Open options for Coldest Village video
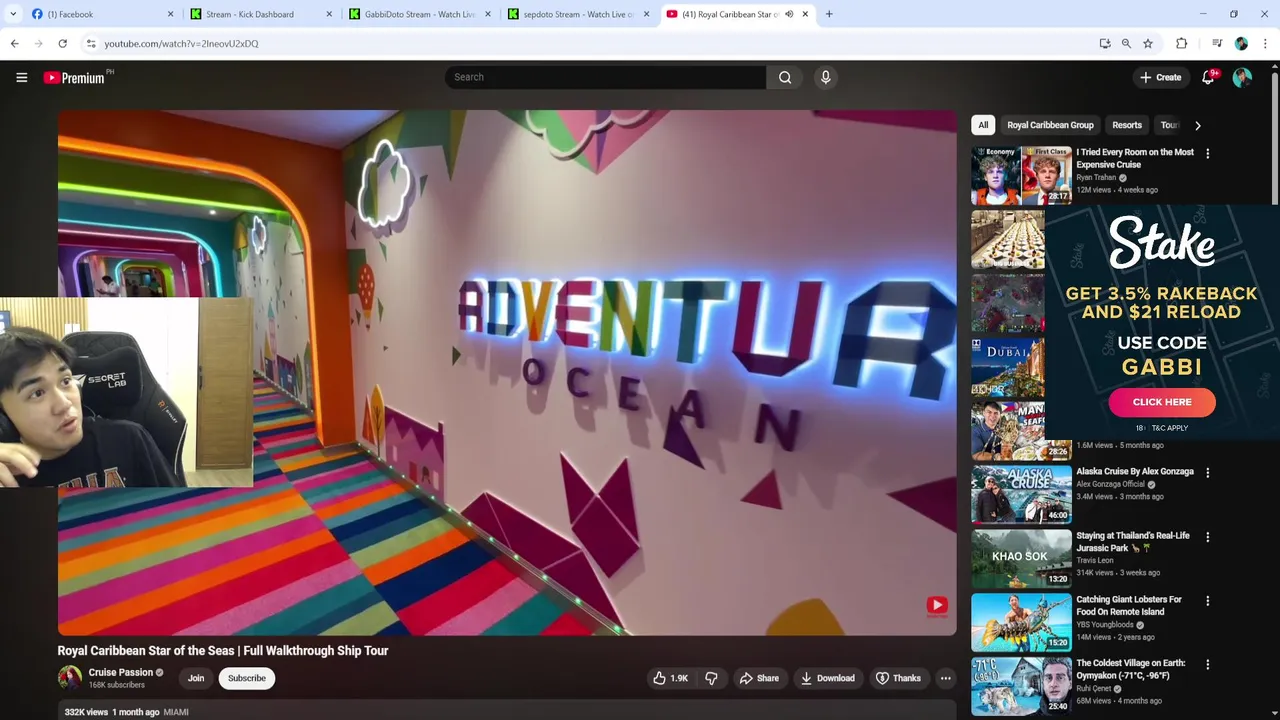Image resolution: width=1280 pixels, height=720 pixels. tap(1207, 664)
